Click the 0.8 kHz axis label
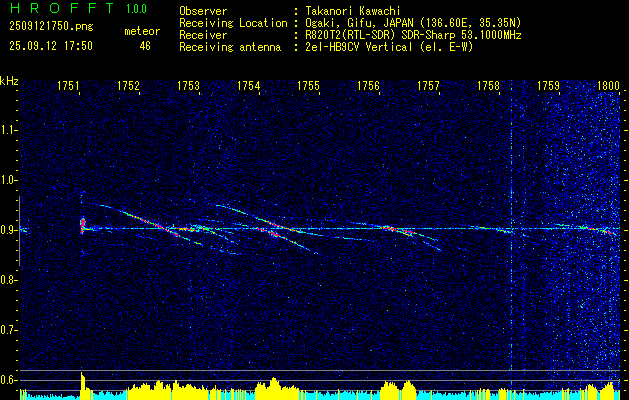Image resolution: width=629 pixels, height=400 pixels. pos(8,280)
